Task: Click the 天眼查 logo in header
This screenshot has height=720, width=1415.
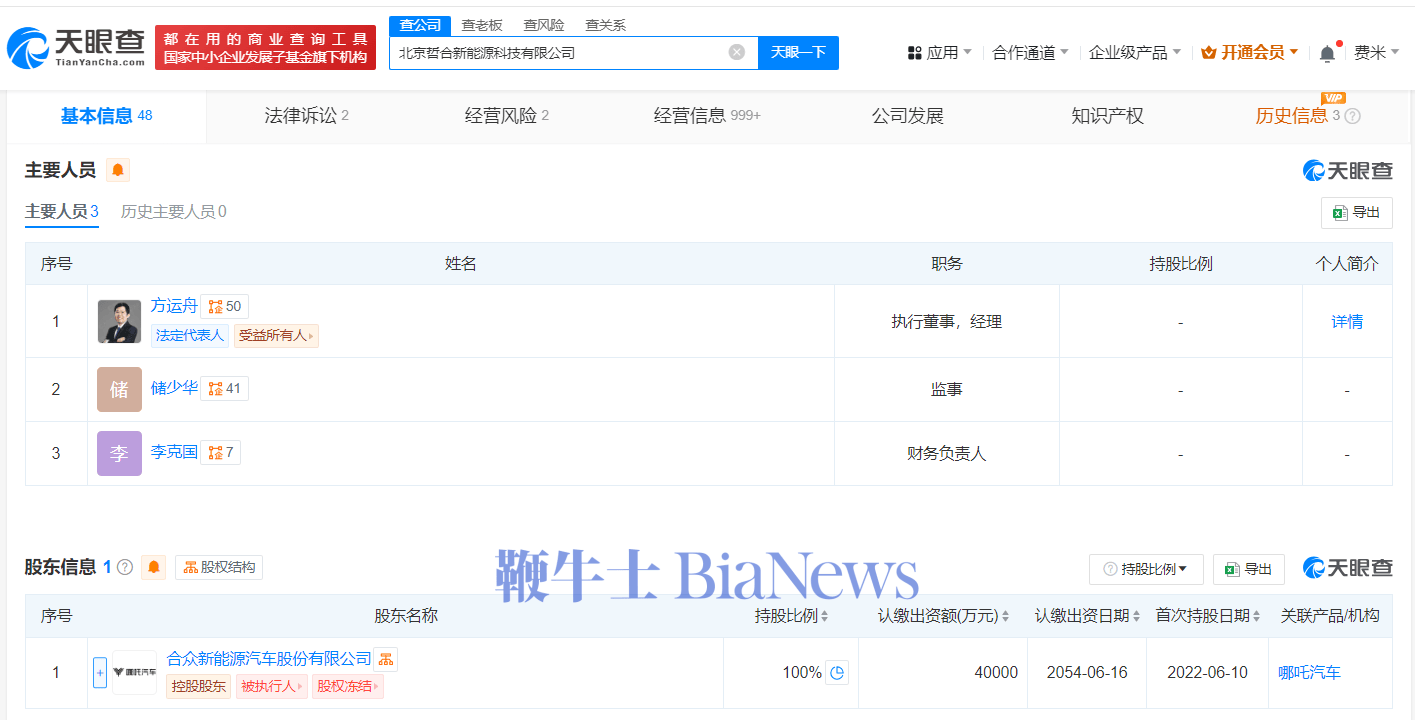Action: (77, 47)
